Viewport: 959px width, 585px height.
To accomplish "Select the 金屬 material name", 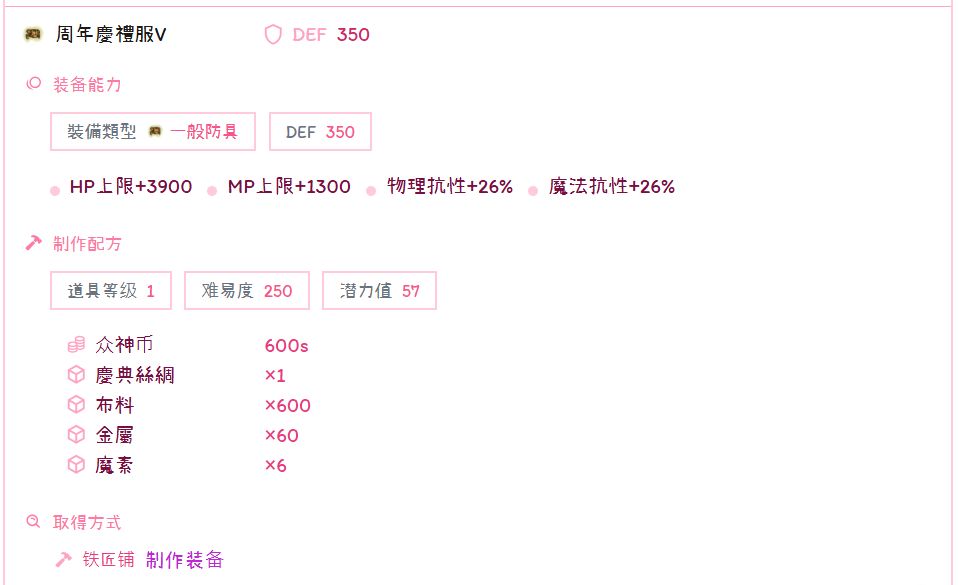I will tap(115, 435).
